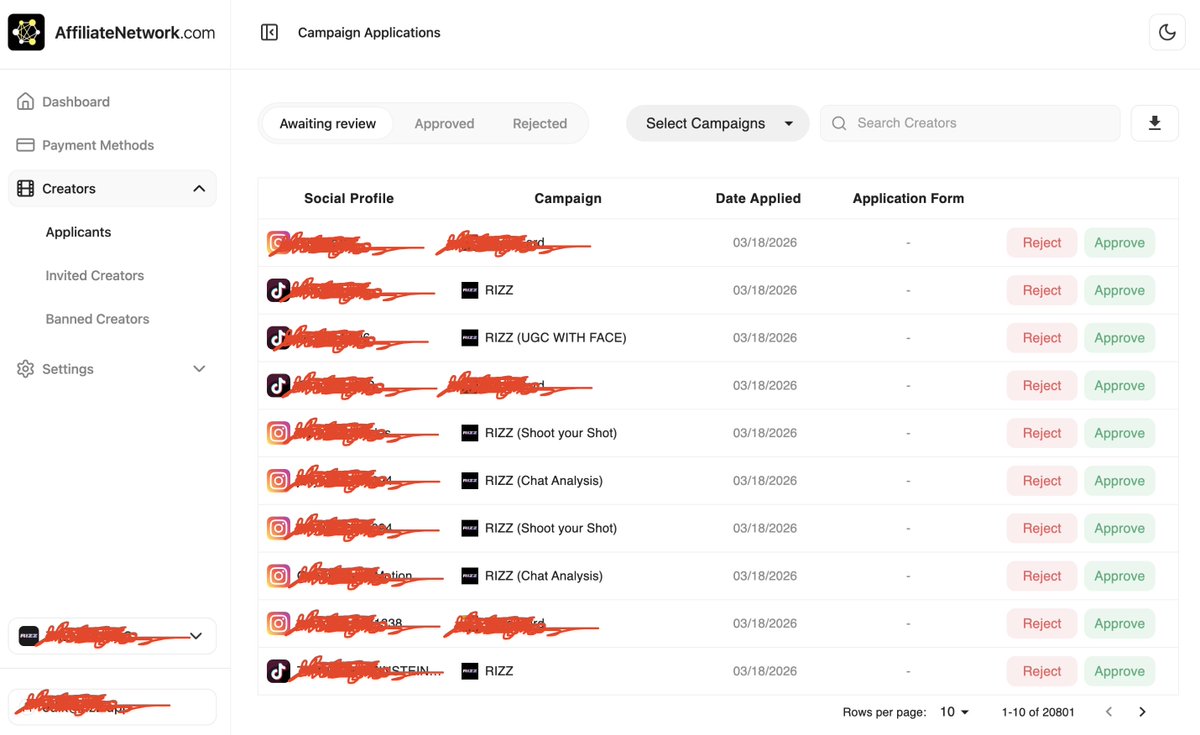
Task: Open the Rows per page dropdown
Action: (x=955, y=712)
